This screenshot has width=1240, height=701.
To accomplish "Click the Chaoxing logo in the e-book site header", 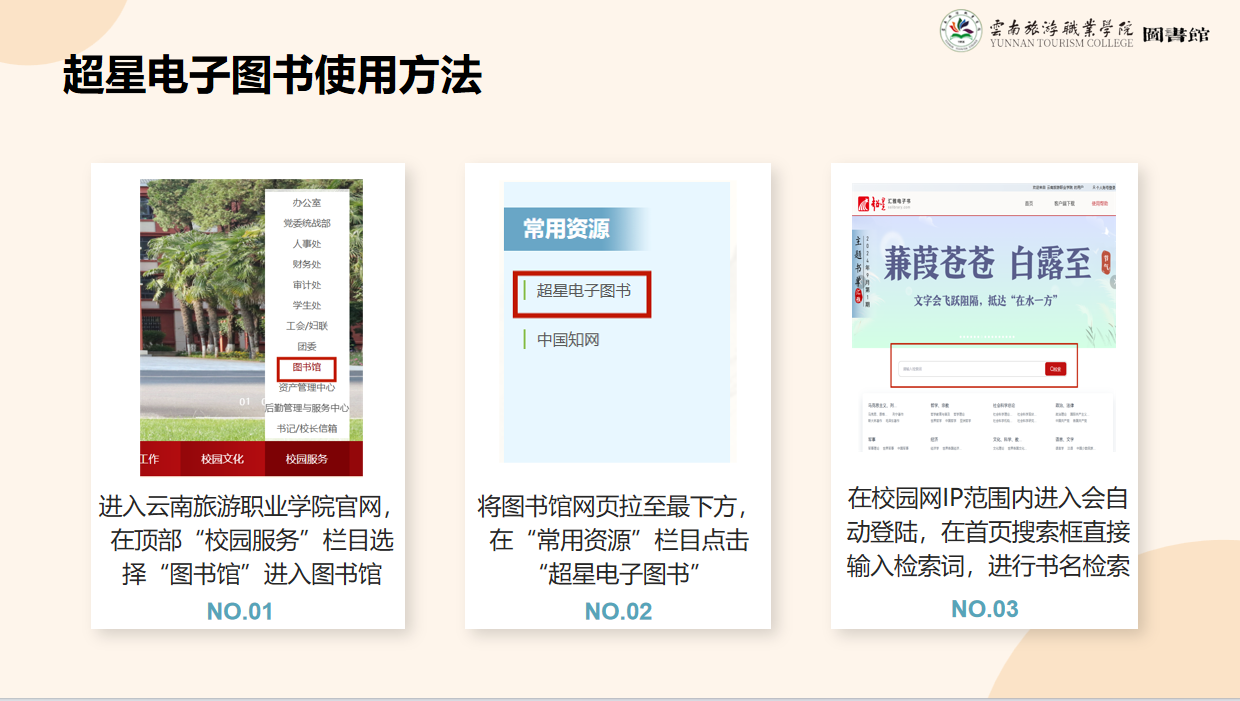I will (865, 204).
